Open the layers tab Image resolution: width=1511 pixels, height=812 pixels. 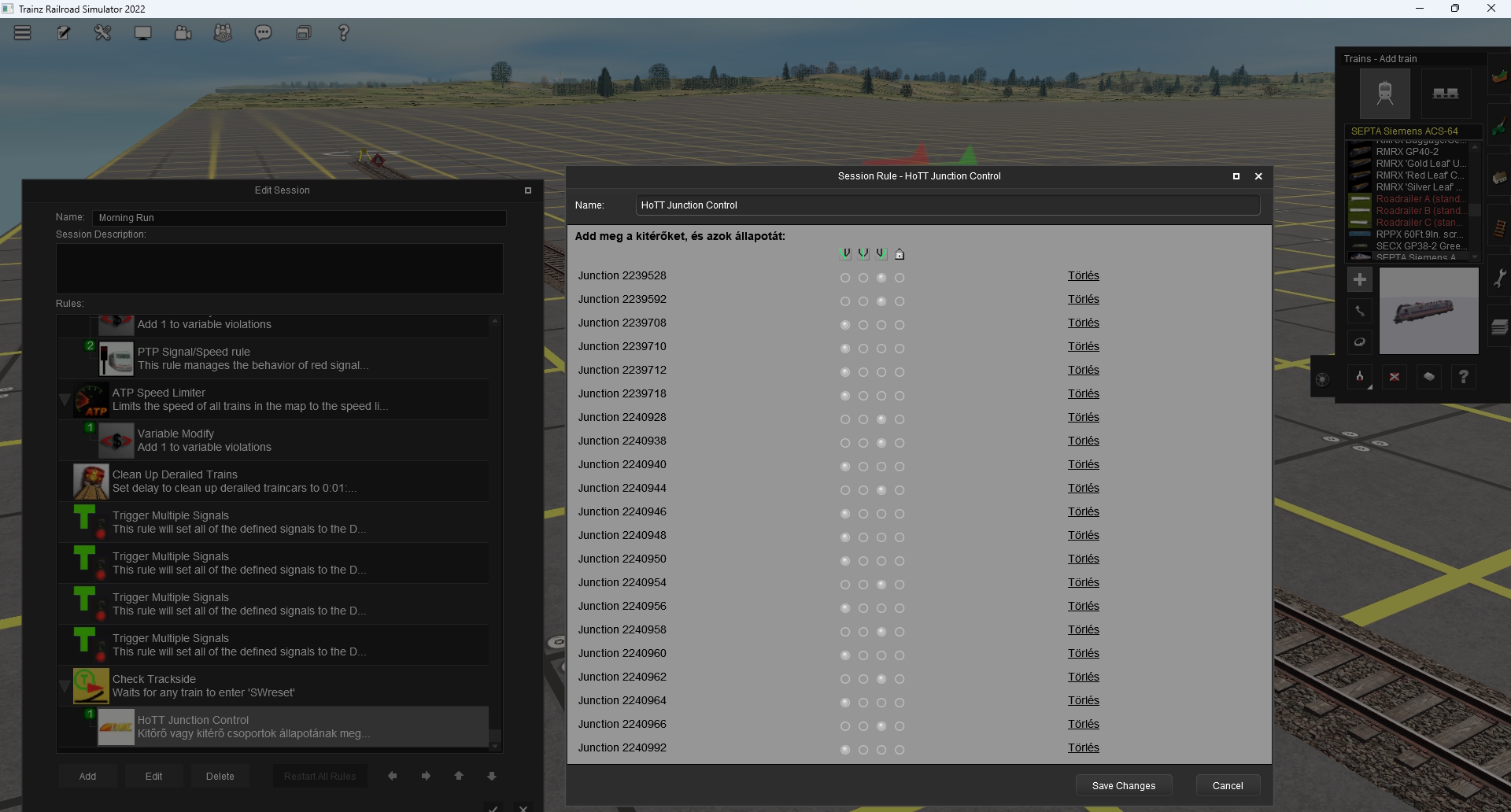pyautogui.click(x=1500, y=327)
